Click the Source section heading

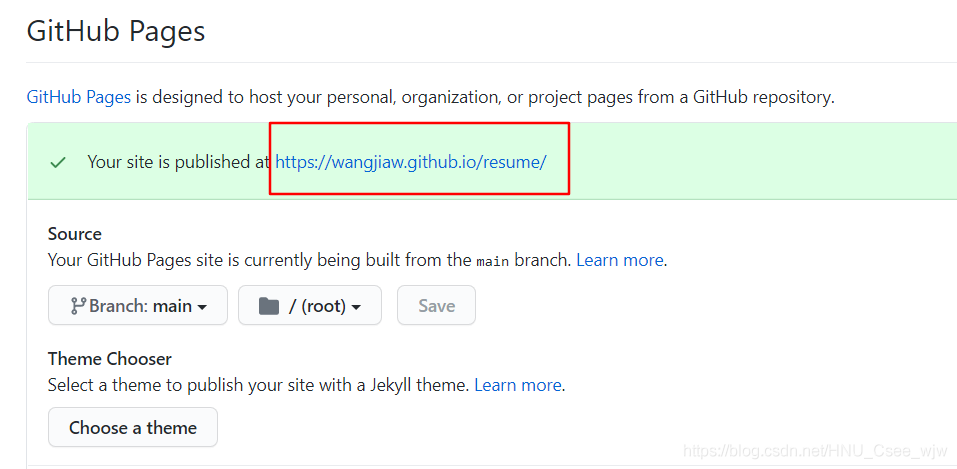75,234
